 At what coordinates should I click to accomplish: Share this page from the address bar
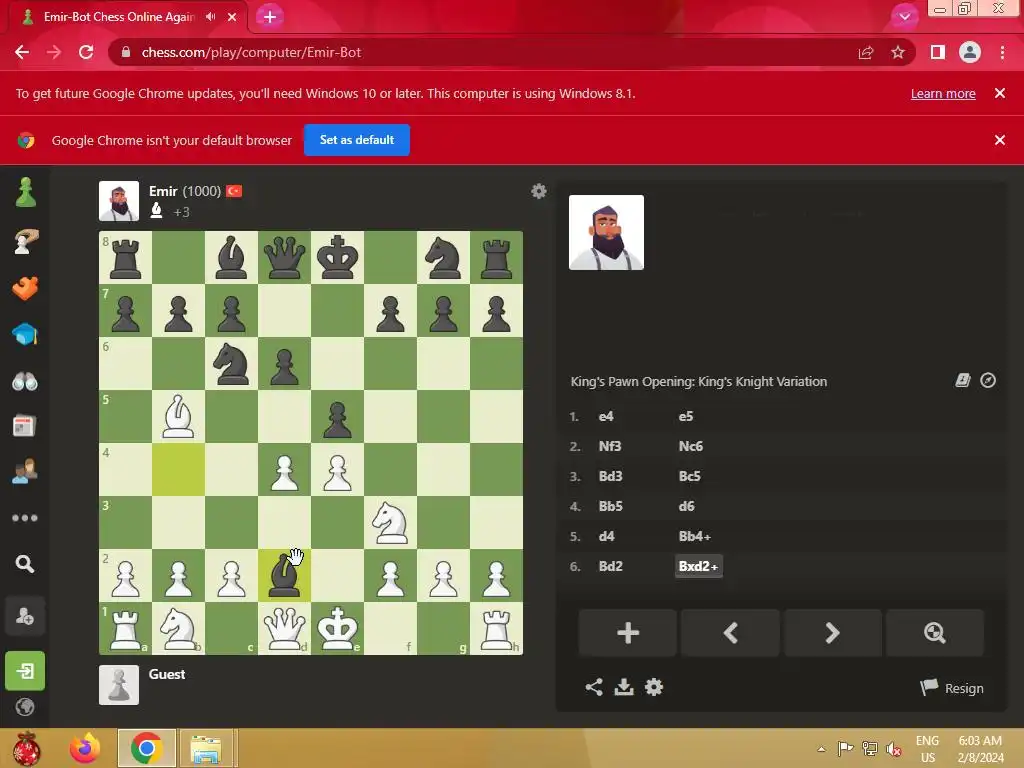coord(866,52)
